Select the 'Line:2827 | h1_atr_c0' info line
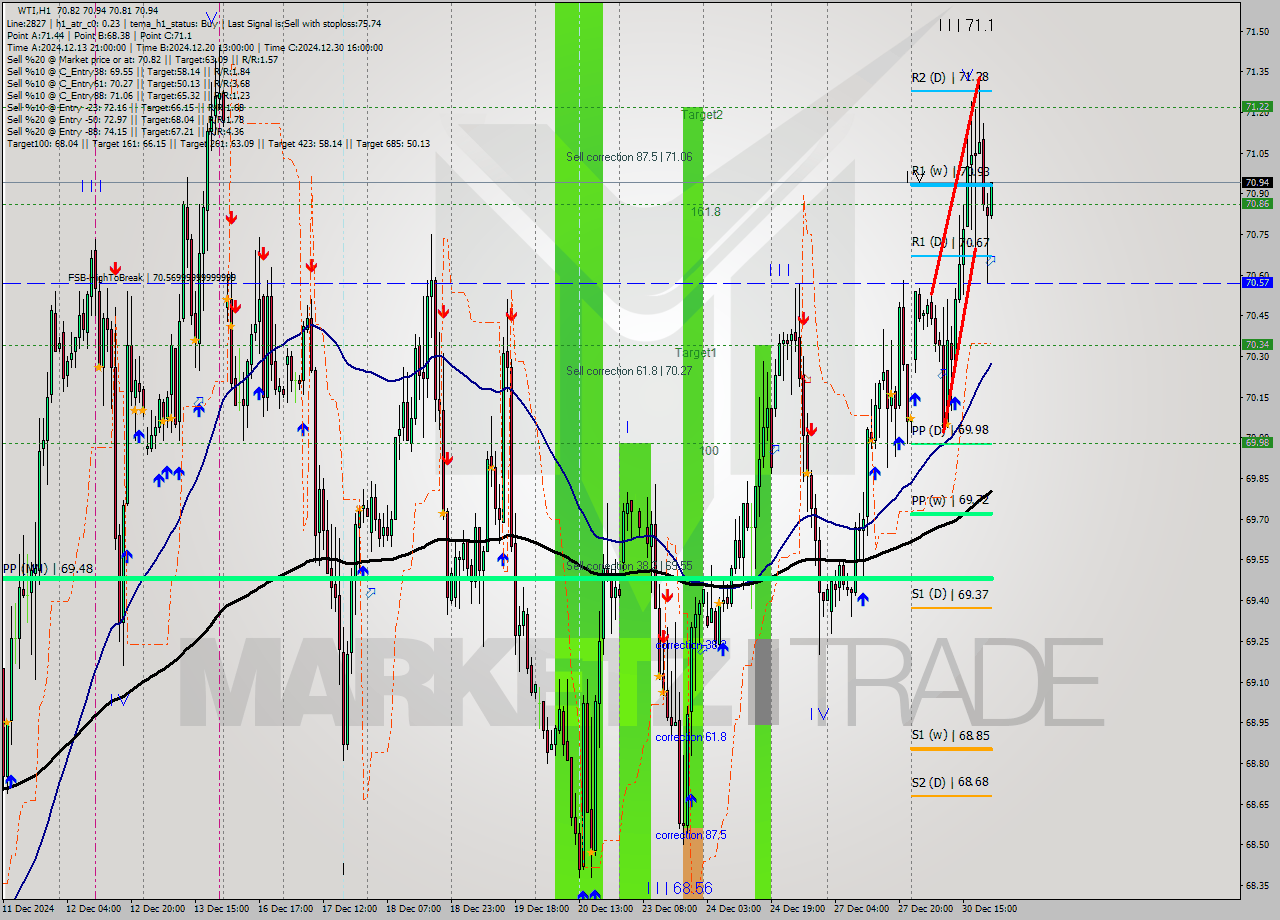This screenshot has width=1280, height=920. 194,23
